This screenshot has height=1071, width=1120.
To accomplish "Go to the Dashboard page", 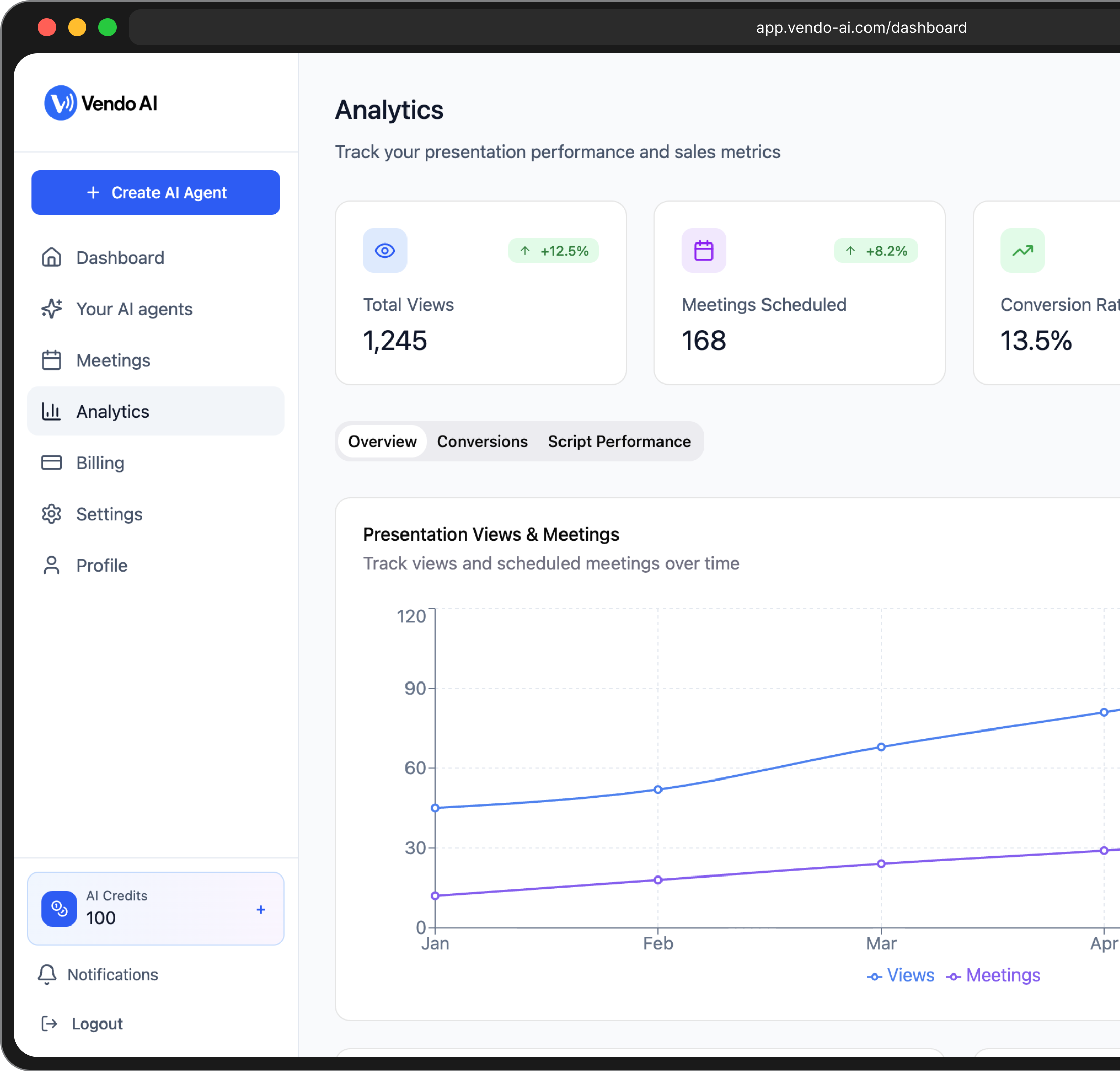I will 120,258.
